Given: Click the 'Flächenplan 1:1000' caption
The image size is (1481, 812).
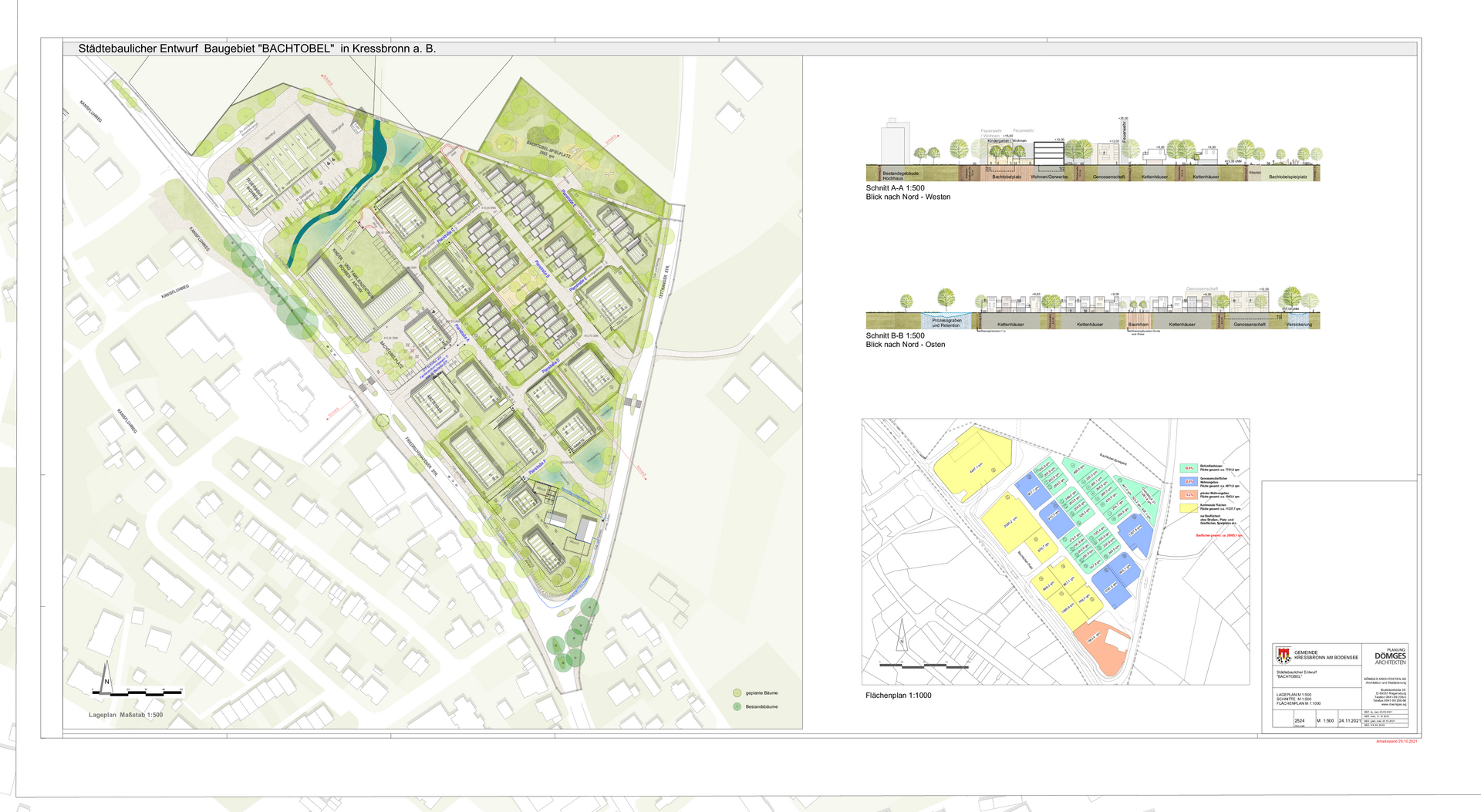Looking at the screenshot, I should point(898,696).
